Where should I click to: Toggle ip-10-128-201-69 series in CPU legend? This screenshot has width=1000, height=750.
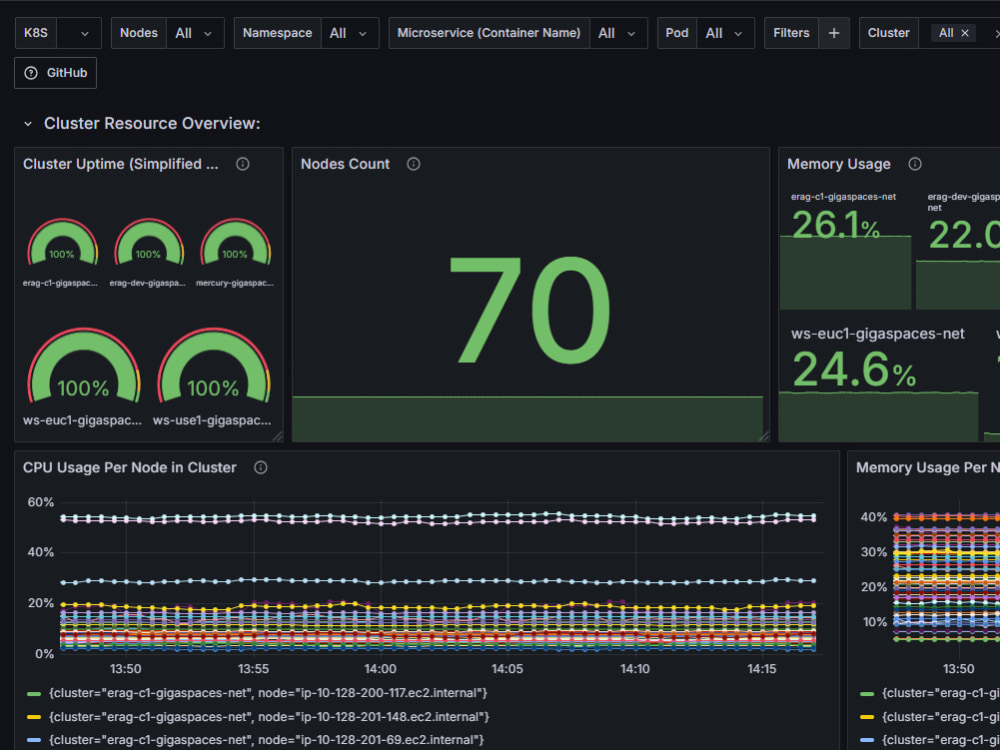tap(266, 740)
